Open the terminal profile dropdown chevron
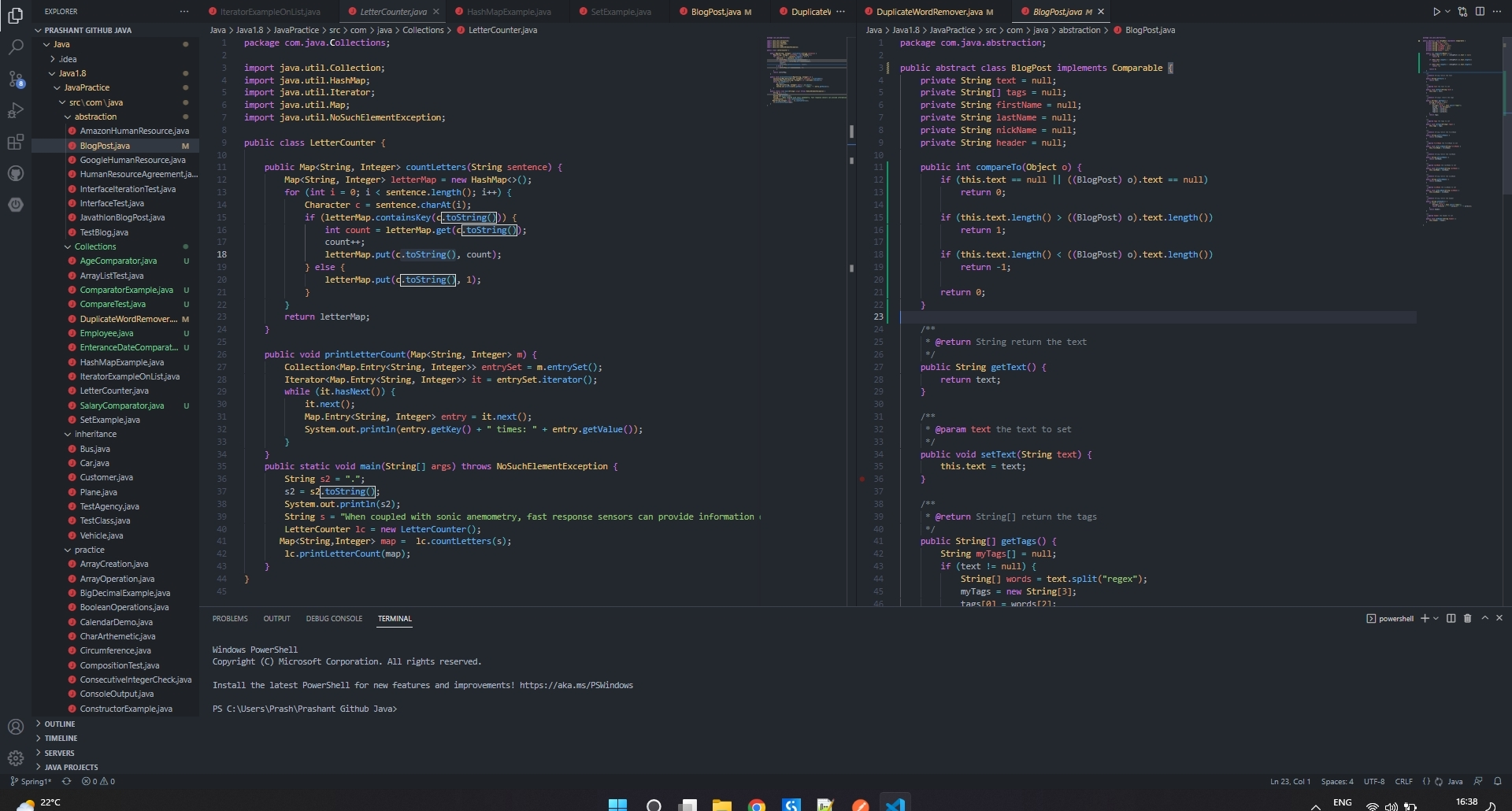This screenshot has width=1512, height=811. click(x=1435, y=619)
